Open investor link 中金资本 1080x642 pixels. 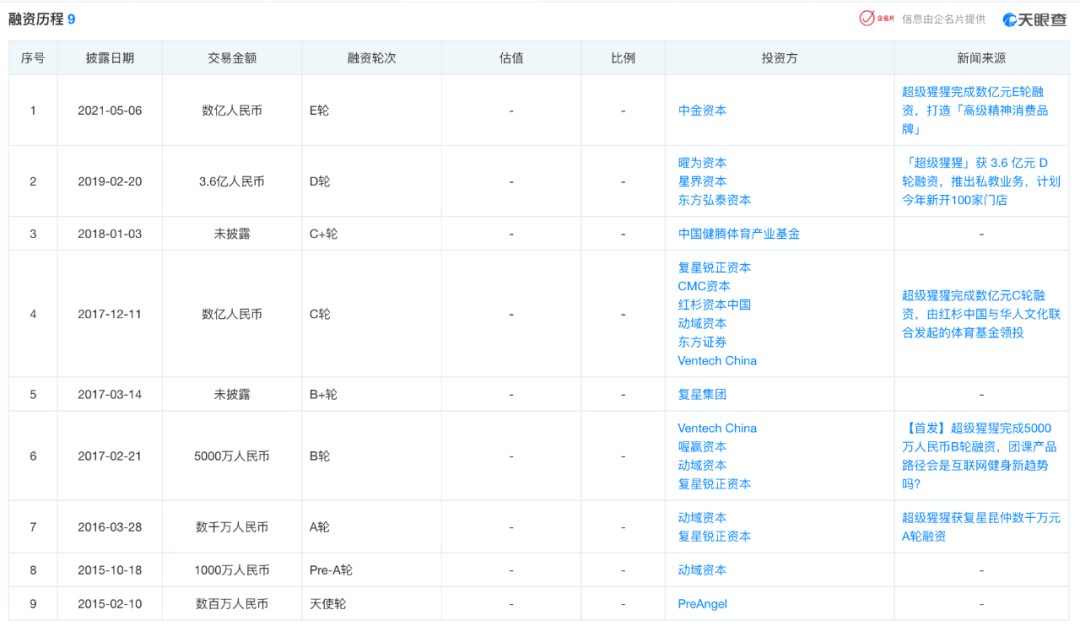click(x=702, y=110)
